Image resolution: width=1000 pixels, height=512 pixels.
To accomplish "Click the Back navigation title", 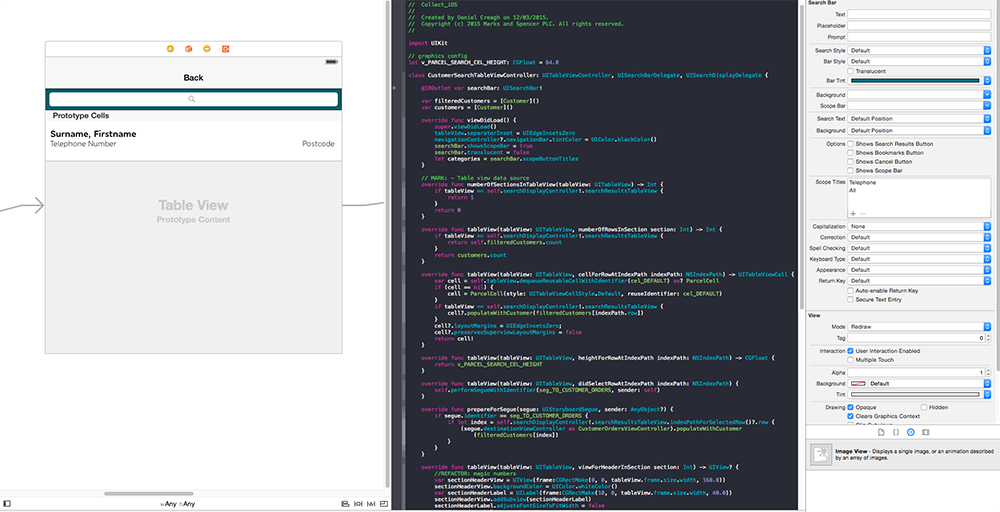I will pos(193,78).
